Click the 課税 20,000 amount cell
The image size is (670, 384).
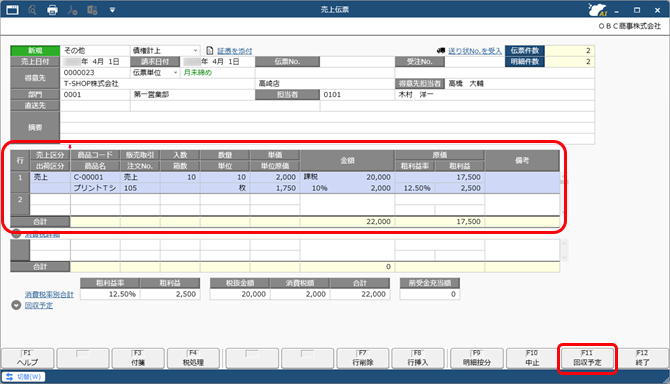347,177
